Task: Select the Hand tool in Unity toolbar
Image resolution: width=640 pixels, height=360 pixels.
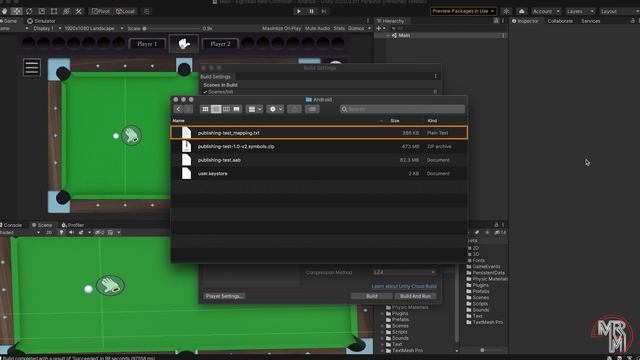Action: [4, 11]
